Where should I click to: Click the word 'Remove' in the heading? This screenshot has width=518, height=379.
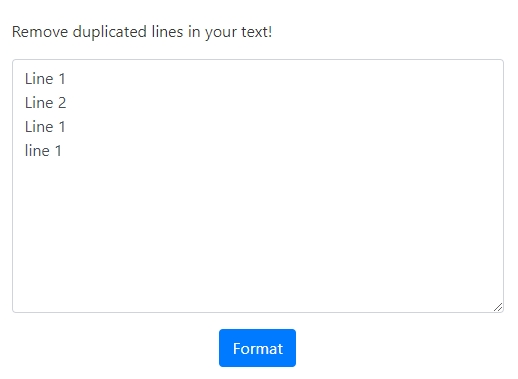pos(40,32)
